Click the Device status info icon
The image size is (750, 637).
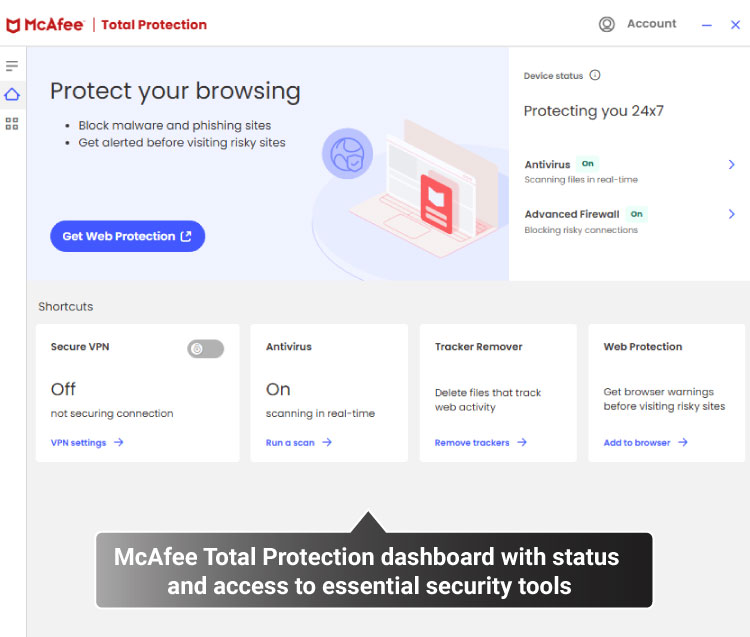pyautogui.click(x=595, y=75)
